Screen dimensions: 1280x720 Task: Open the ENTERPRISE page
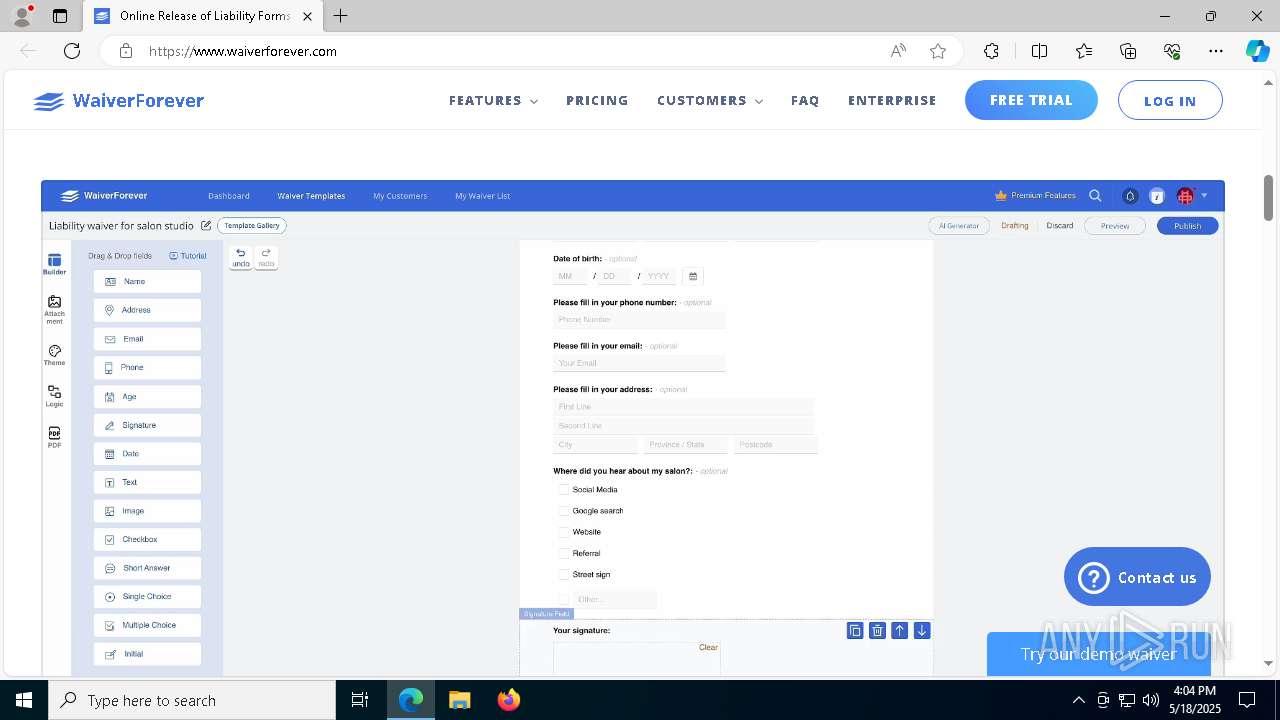892,101
